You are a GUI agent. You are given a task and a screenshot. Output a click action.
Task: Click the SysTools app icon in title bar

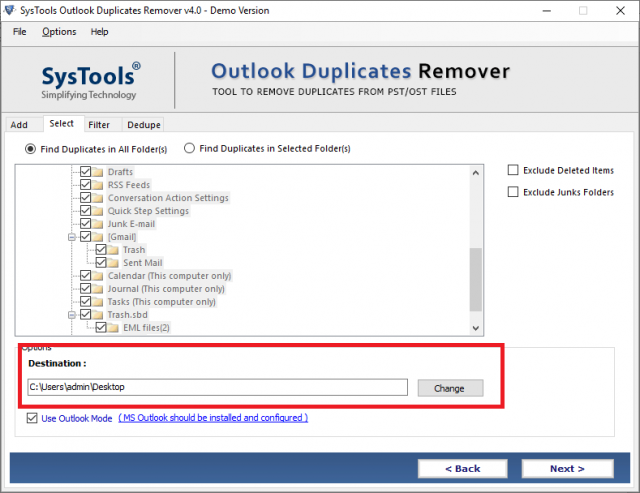point(10,10)
